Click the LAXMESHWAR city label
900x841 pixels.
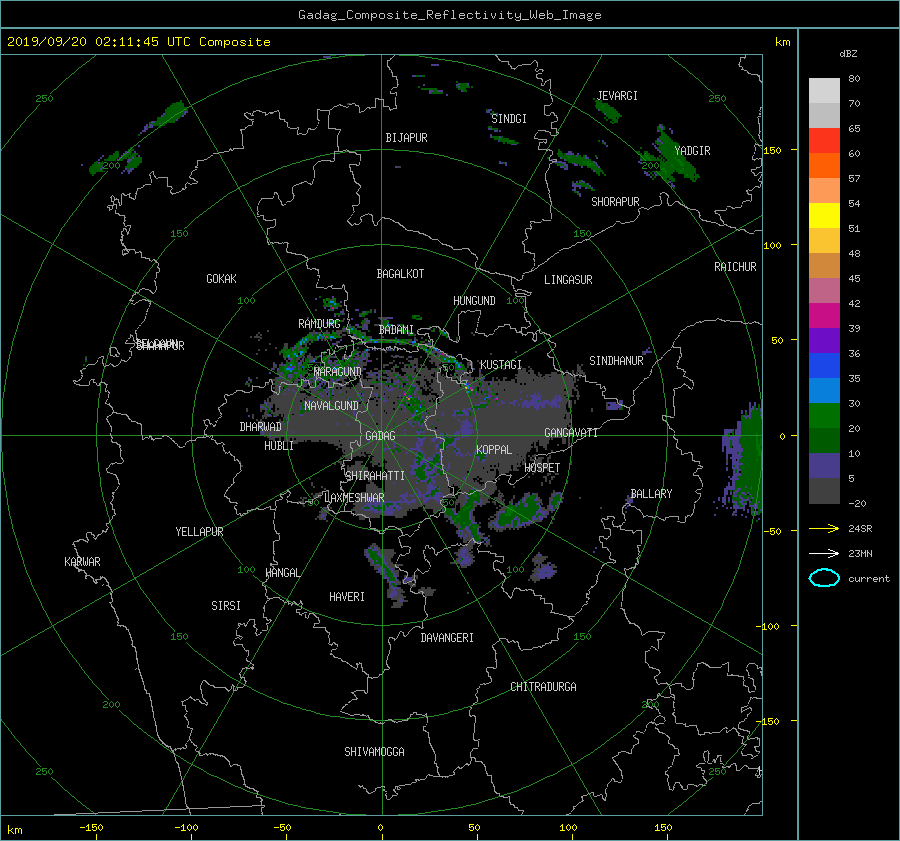pyautogui.click(x=354, y=498)
